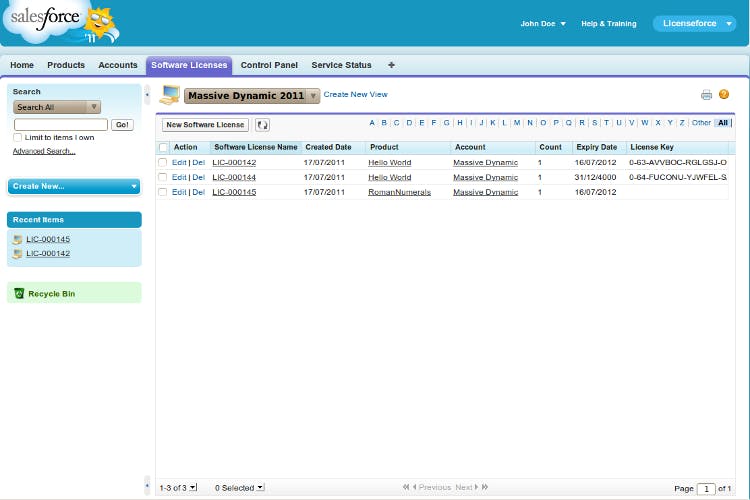Click the New Software License button
Screen dimensions: 750x500
205,125
